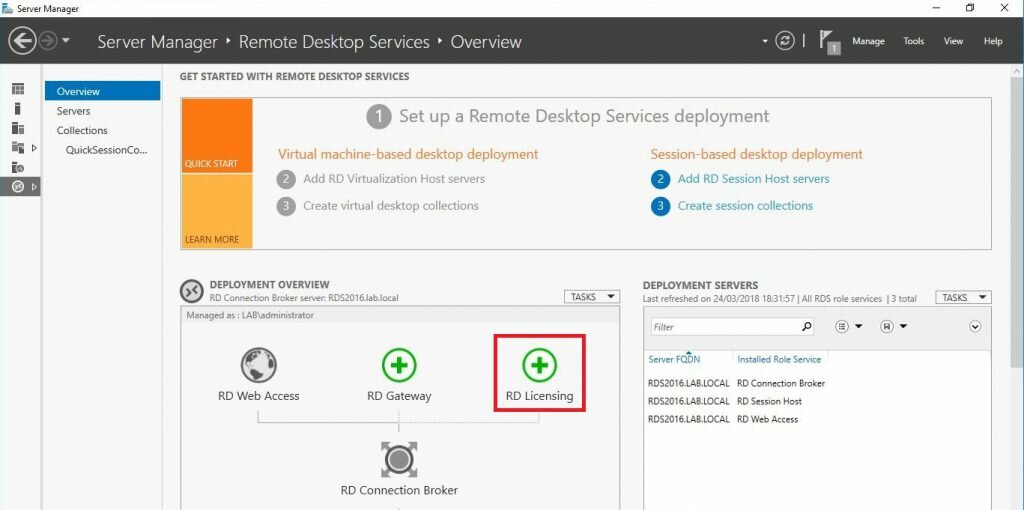Click Add RD Virtualization Host servers
The width and height of the screenshot is (1024, 510).
coord(394,178)
